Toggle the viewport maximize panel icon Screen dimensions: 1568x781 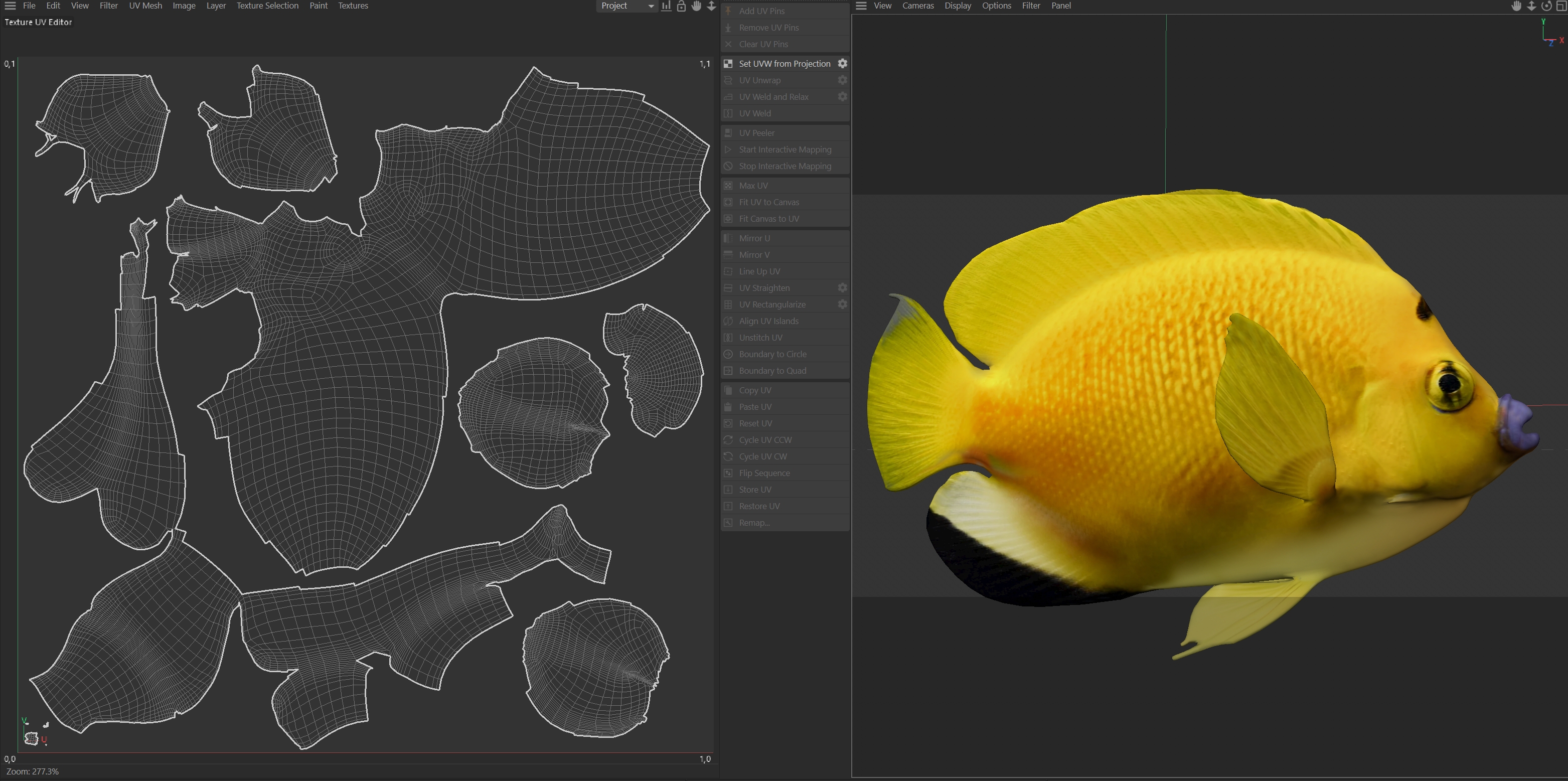[1561, 6]
